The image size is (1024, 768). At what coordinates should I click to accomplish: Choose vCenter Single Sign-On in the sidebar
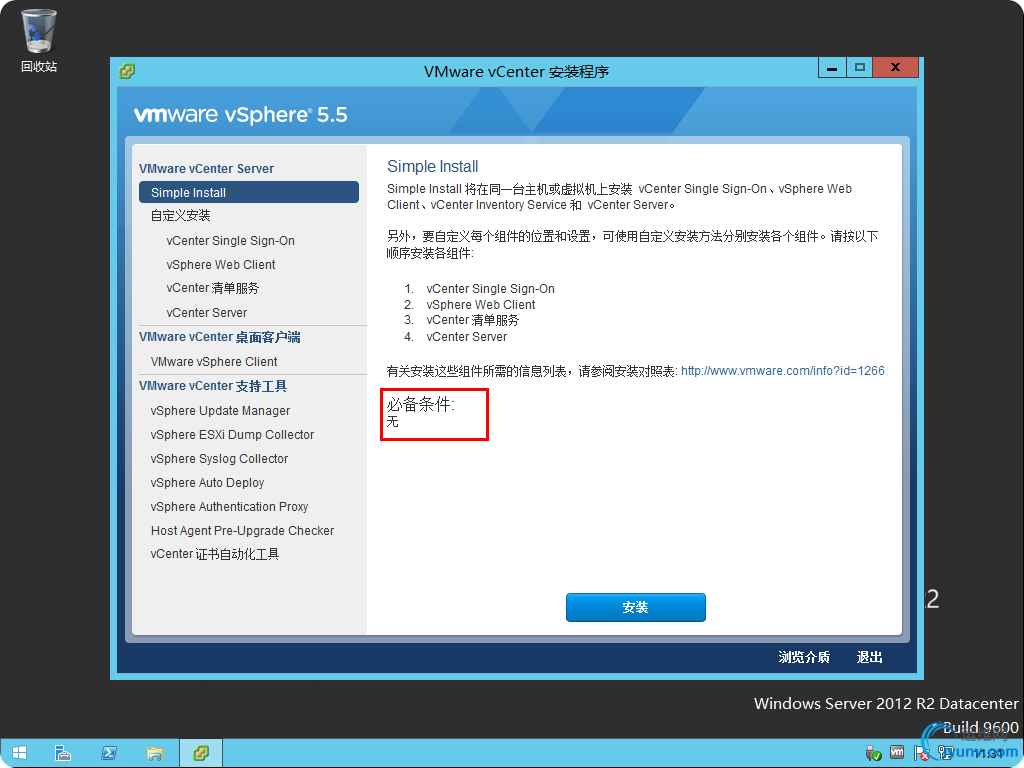pos(231,240)
